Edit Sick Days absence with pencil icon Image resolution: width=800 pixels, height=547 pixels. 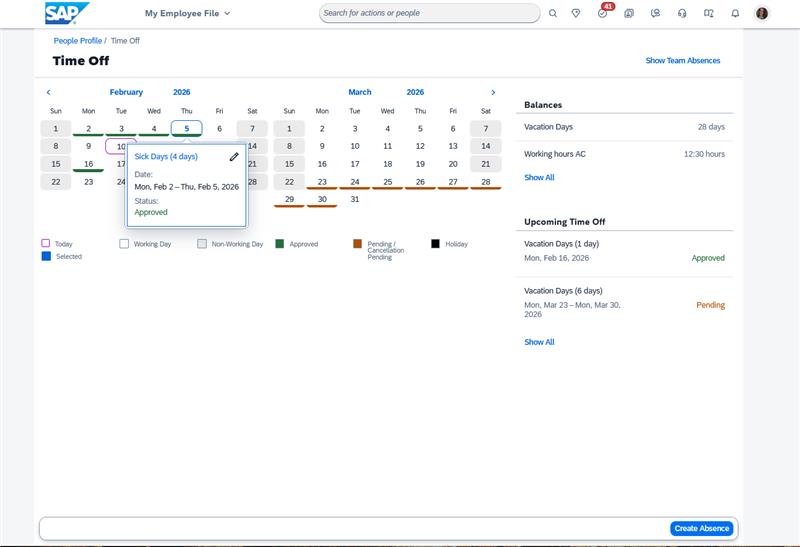[x=234, y=157]
